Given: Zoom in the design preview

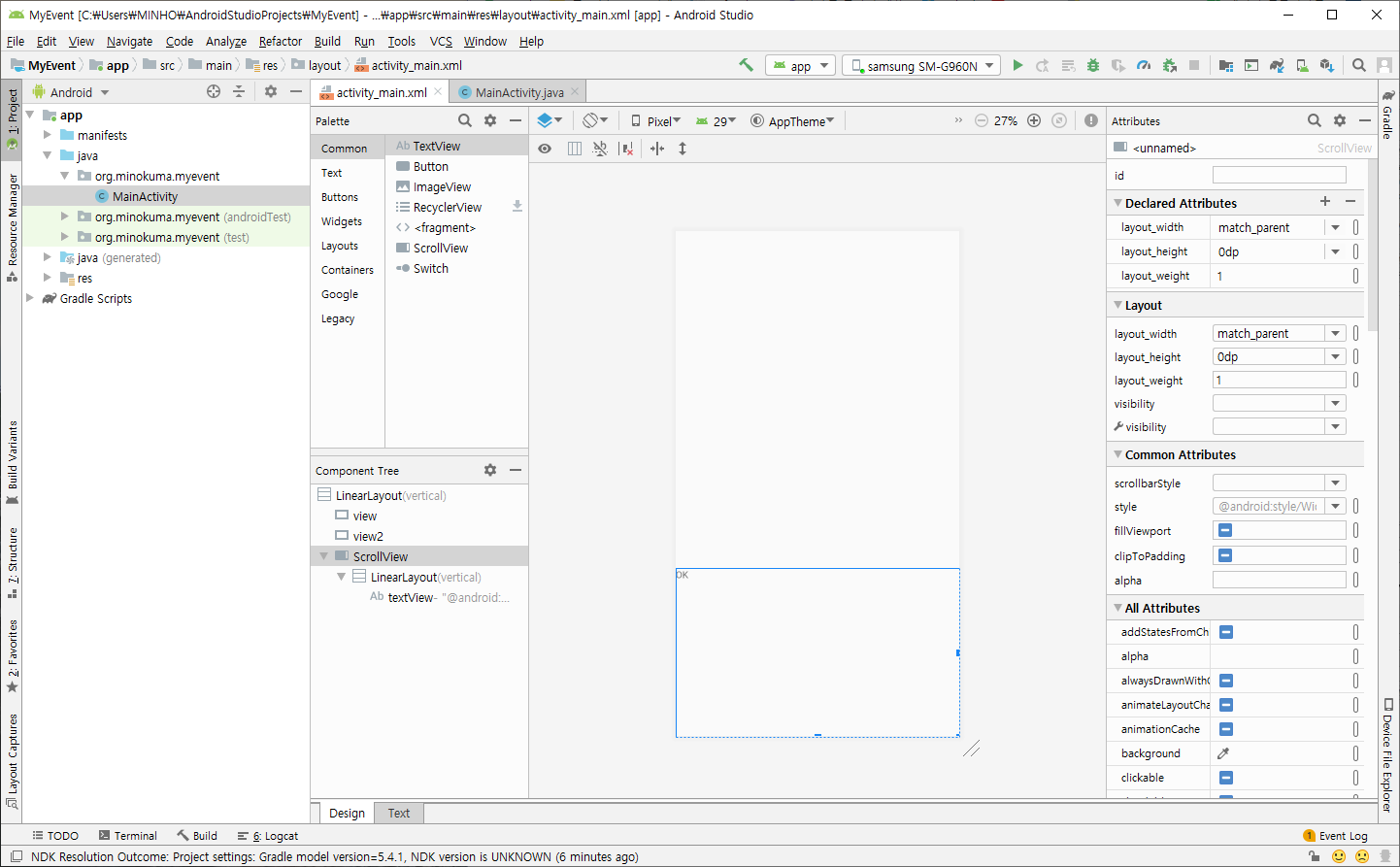Looking at the screenshot, I should click(x=1034, y=120).
